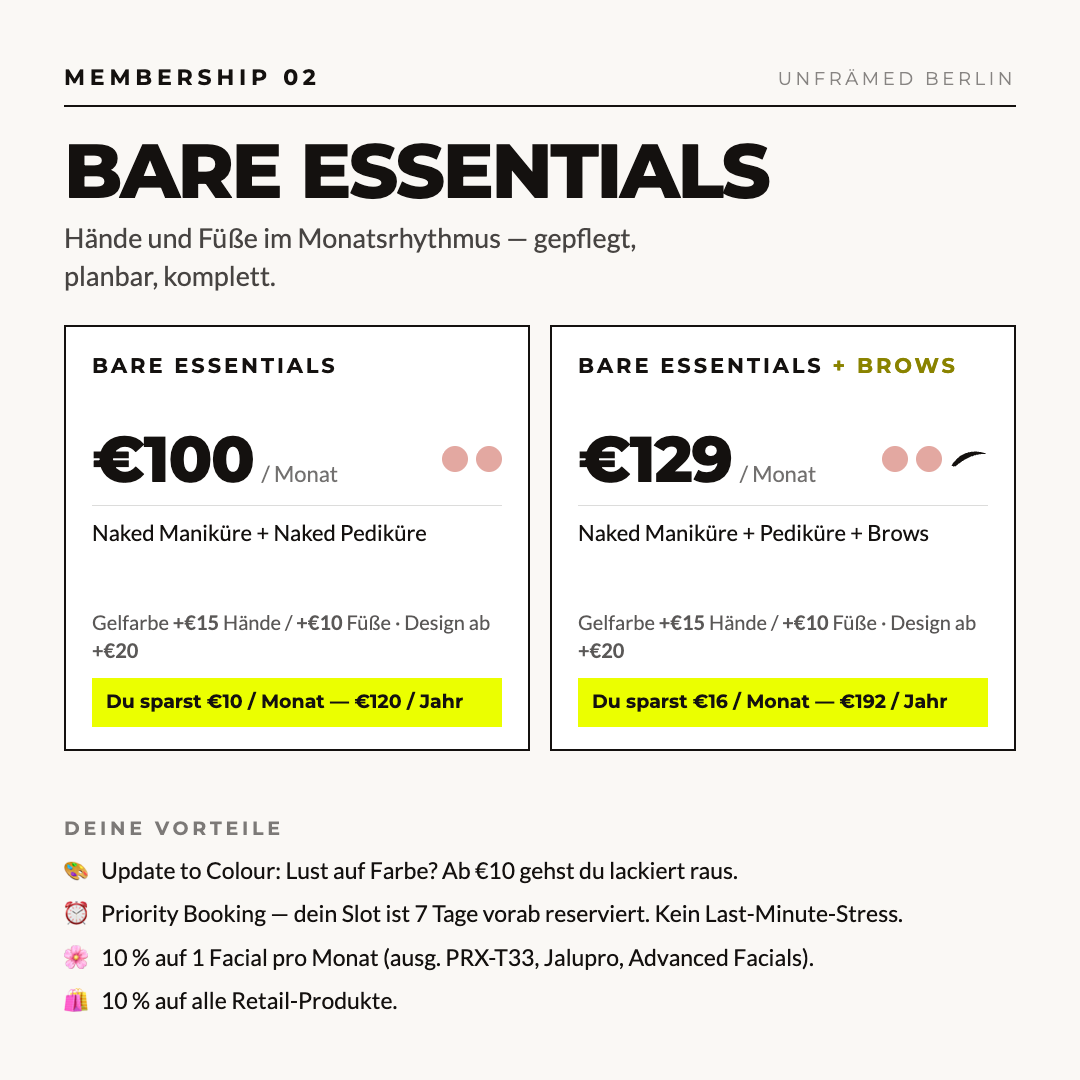Select the yellow €120 / Jahr savings banner

[297, 702]
